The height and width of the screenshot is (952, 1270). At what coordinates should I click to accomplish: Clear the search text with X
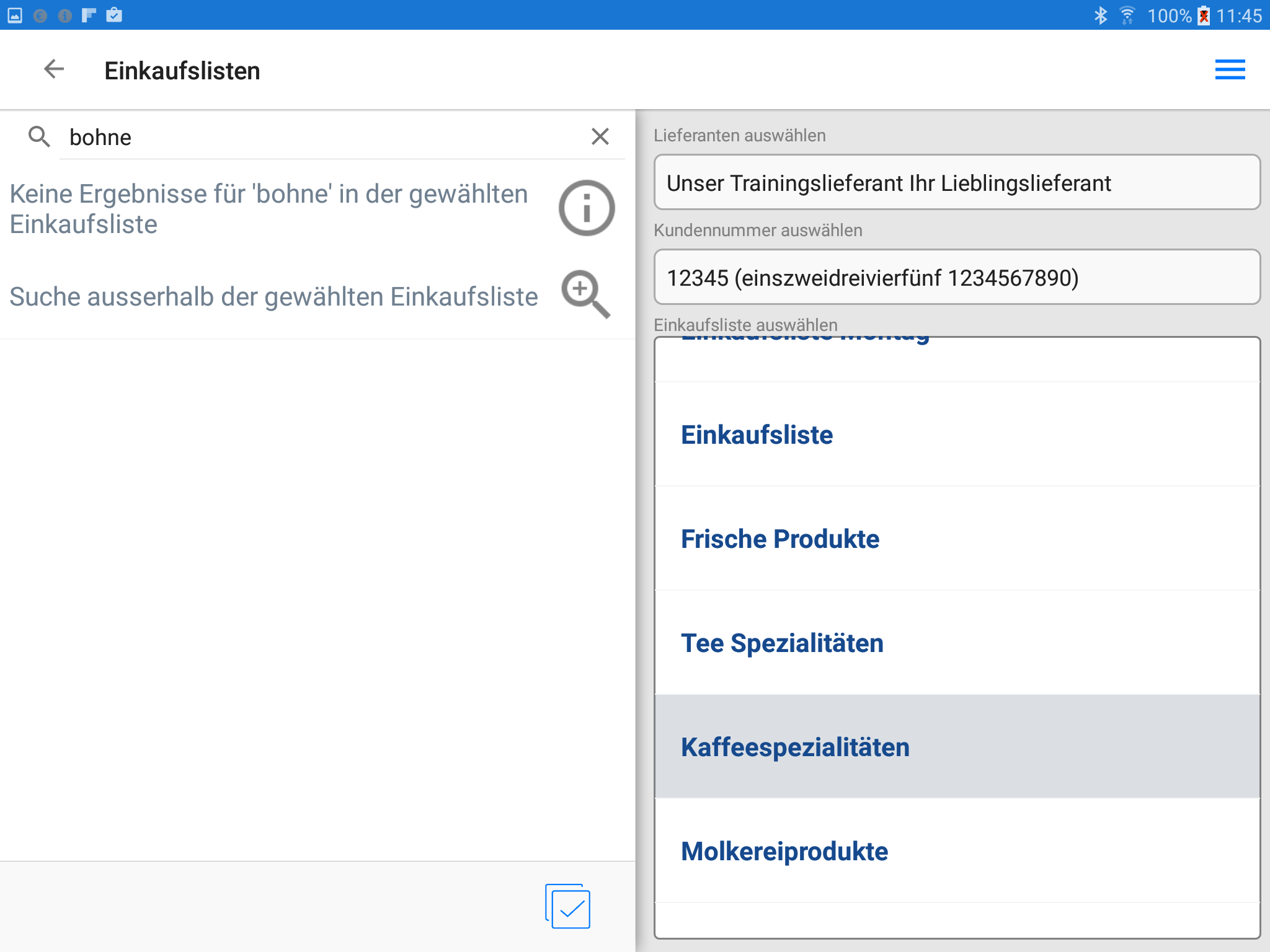[x=600, y=136]
